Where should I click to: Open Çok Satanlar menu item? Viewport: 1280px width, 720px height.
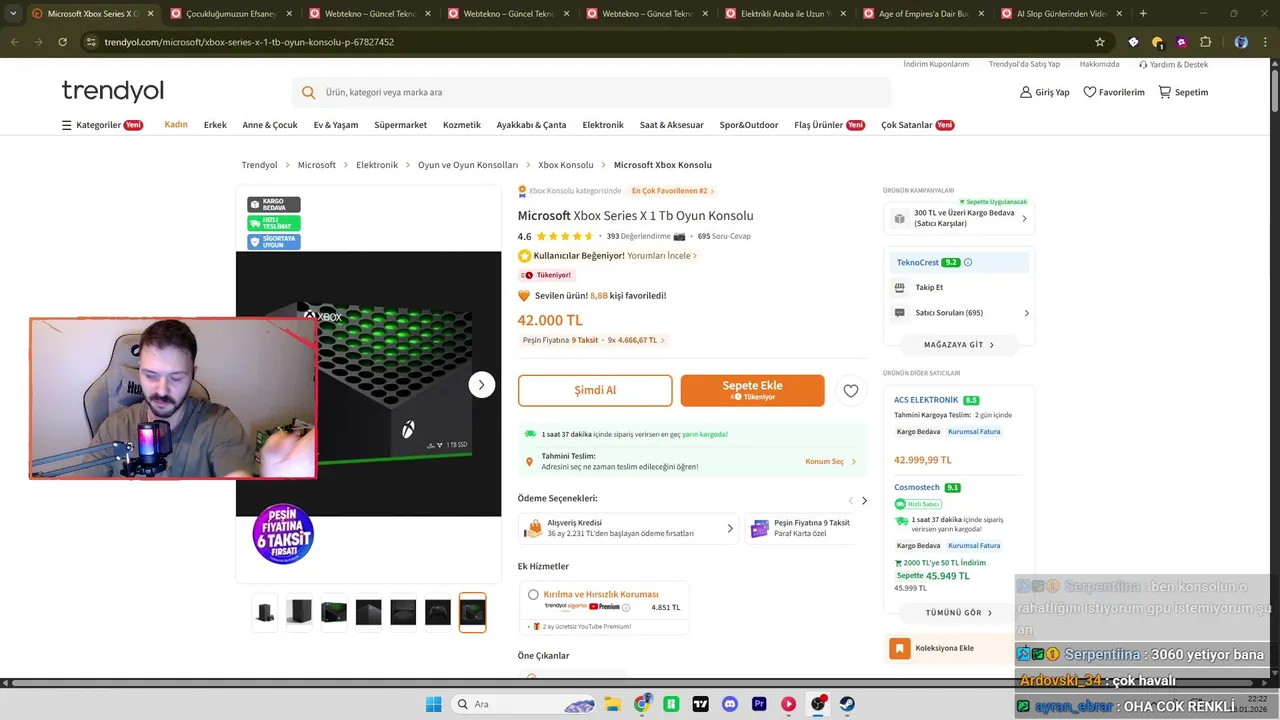coord(917,125)
